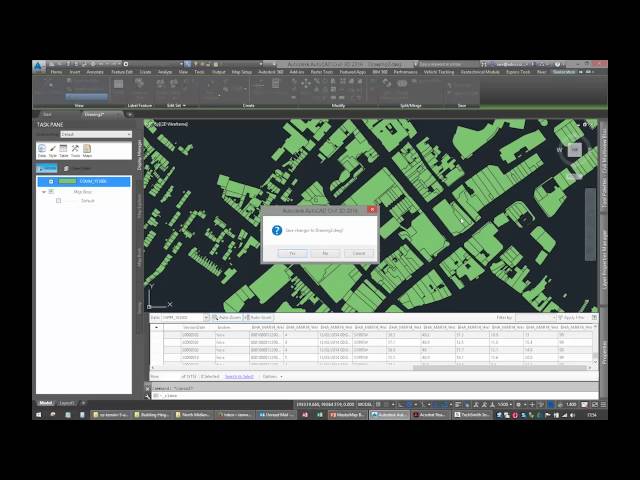Image resolution: width=640 pixels, height=480 pixels.
Task: Open the TechSmith taskbar item
Action: pos(471,415)
